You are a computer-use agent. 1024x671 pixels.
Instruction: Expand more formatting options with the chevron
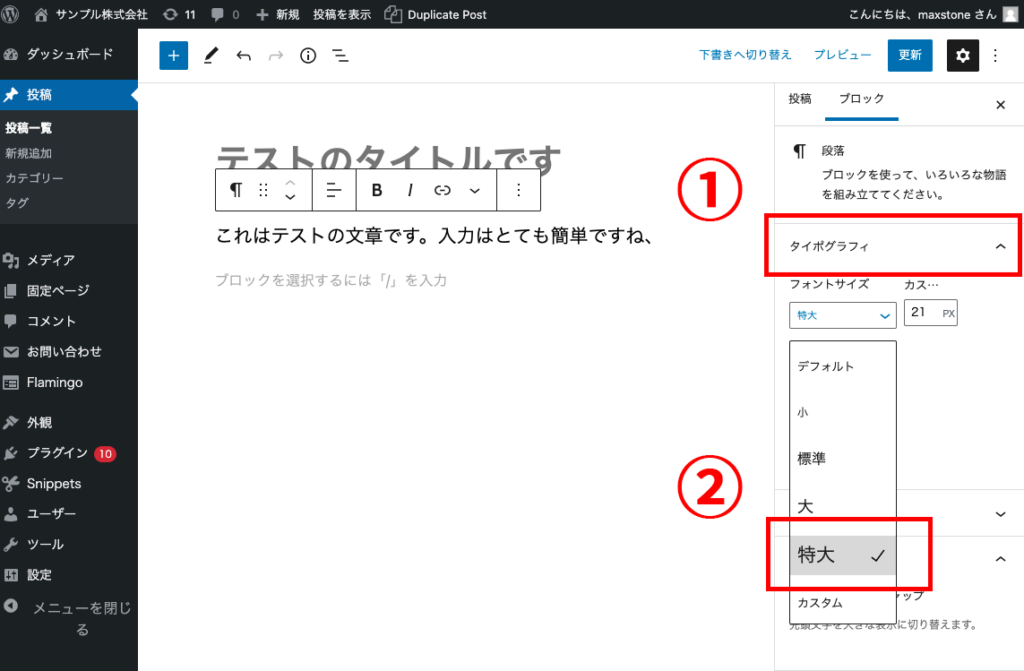pyautogui.click(x=475, y=190)
